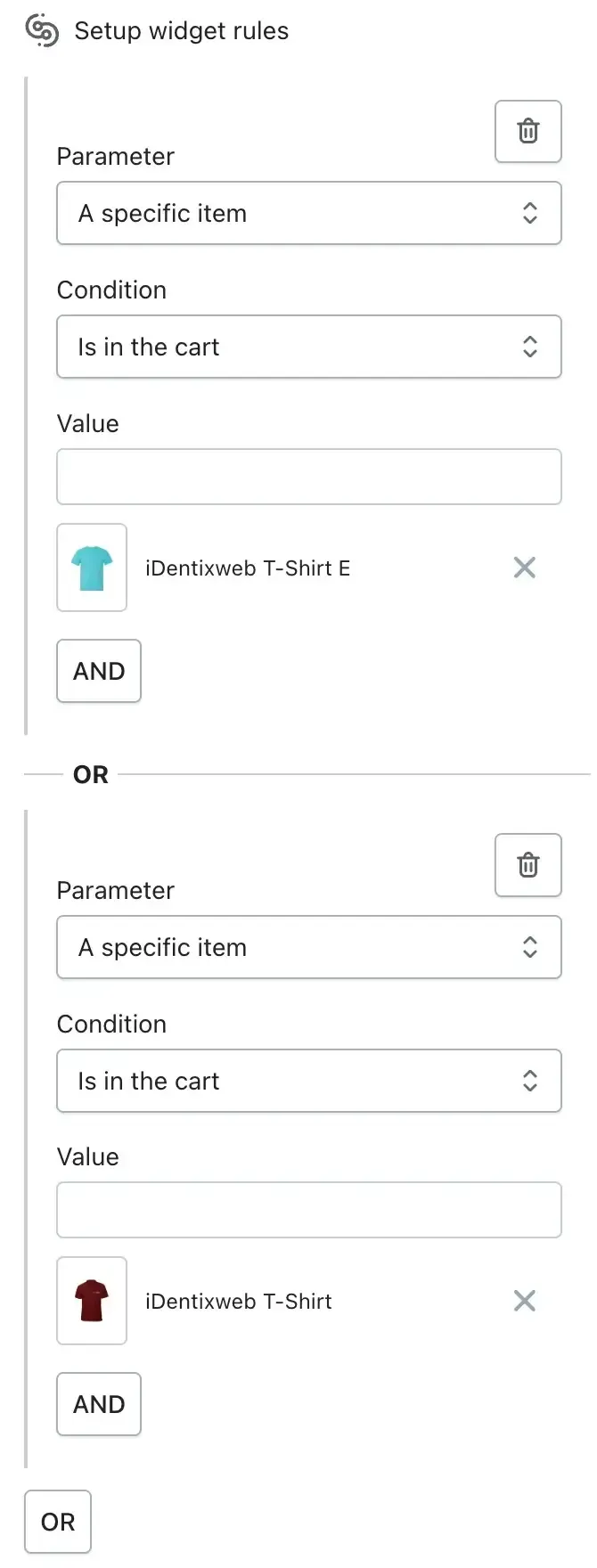Click the teal T-shirt product thumbnail
Viewport: 597px width, 1568px height.
[x=92, y=568]
